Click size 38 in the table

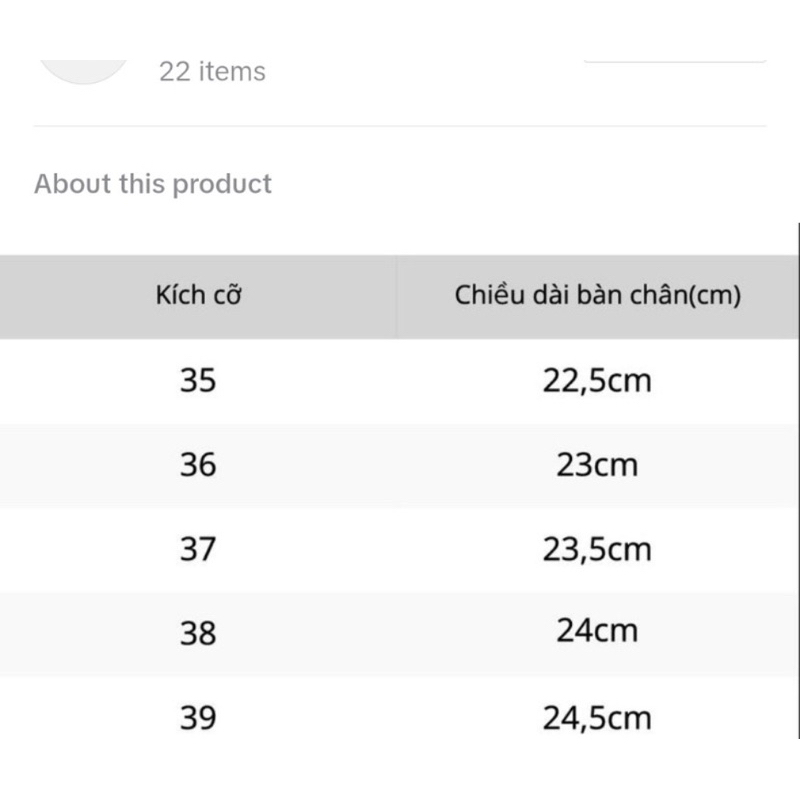[198, 634]
